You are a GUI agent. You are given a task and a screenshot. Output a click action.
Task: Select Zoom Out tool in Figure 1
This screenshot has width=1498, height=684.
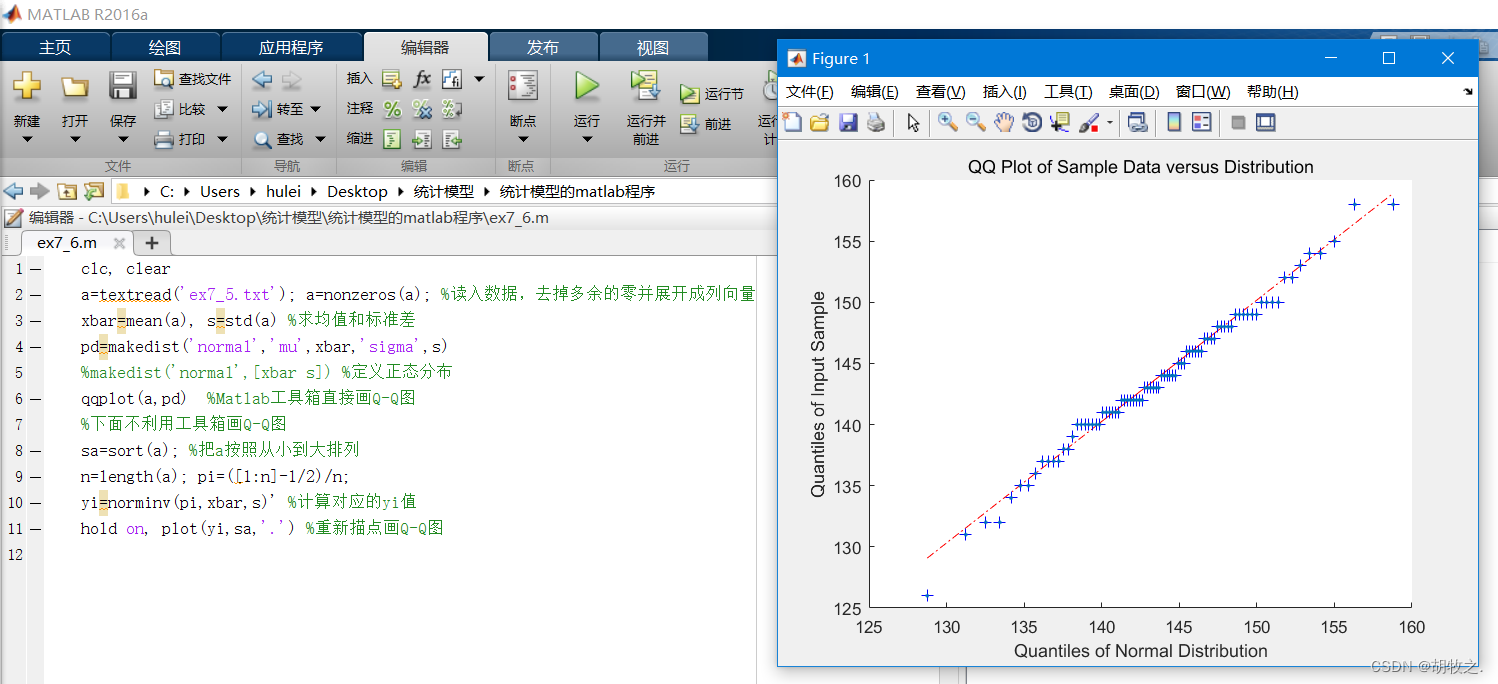click(x=975, y=122)
